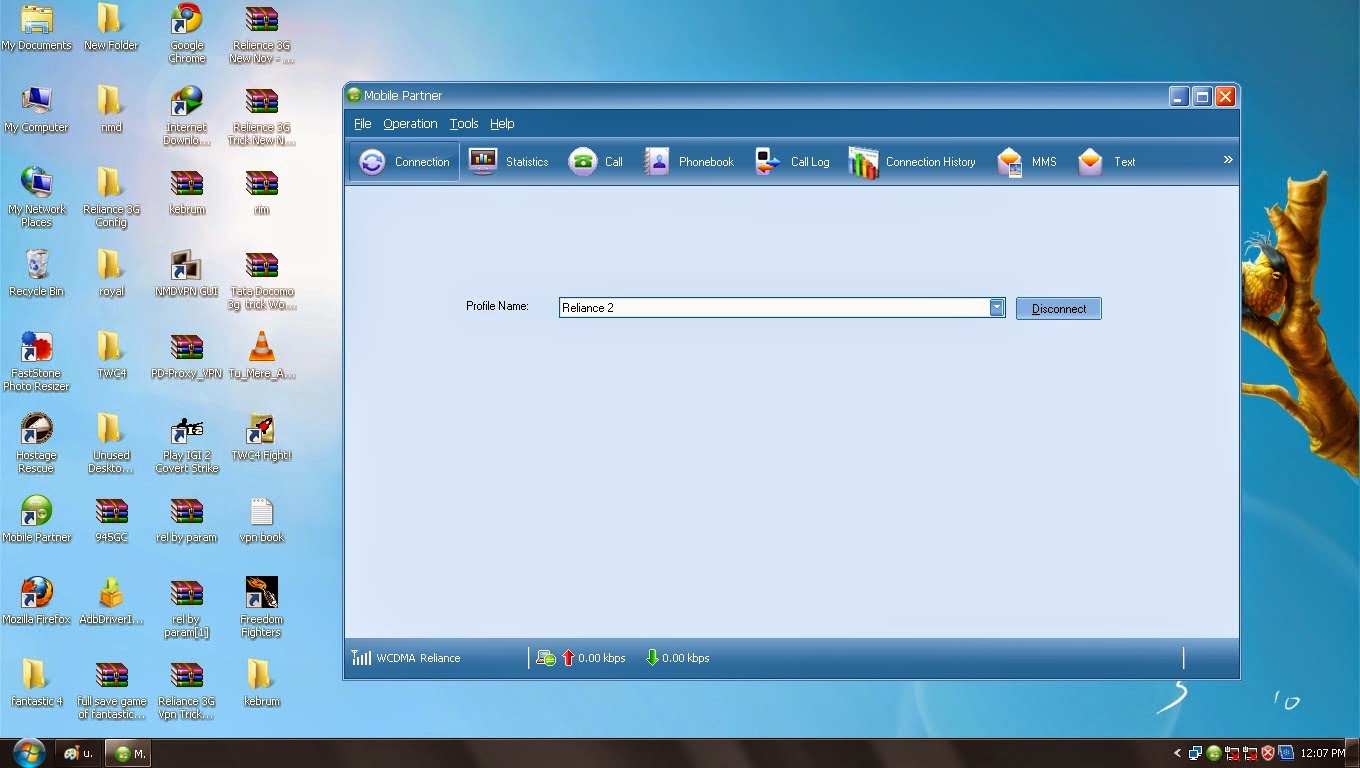Select the 'nmd' folder
The height and width of the screenshot is (768, 1360).
[111, 110]
